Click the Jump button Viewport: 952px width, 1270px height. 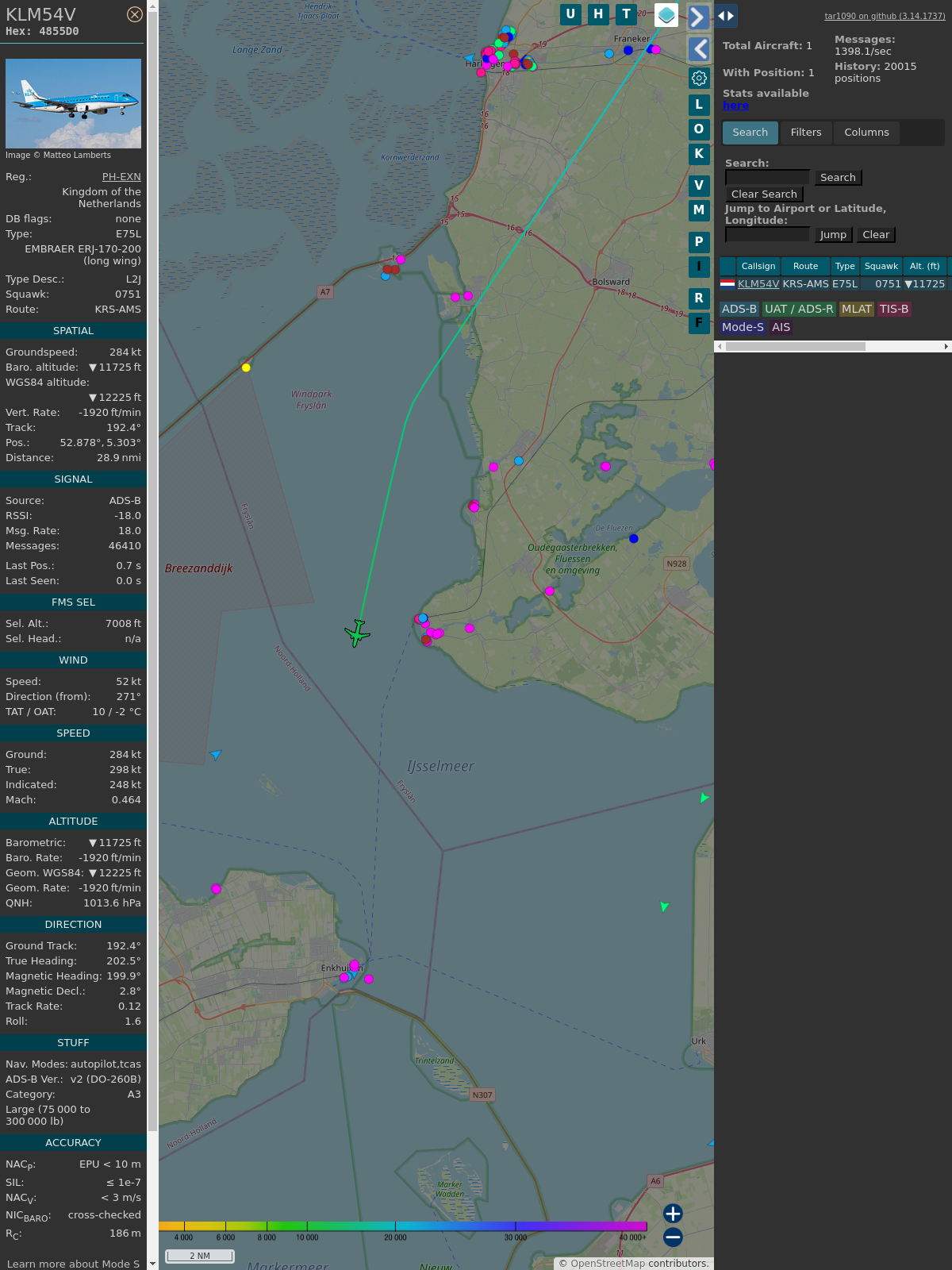coord(833,235)
